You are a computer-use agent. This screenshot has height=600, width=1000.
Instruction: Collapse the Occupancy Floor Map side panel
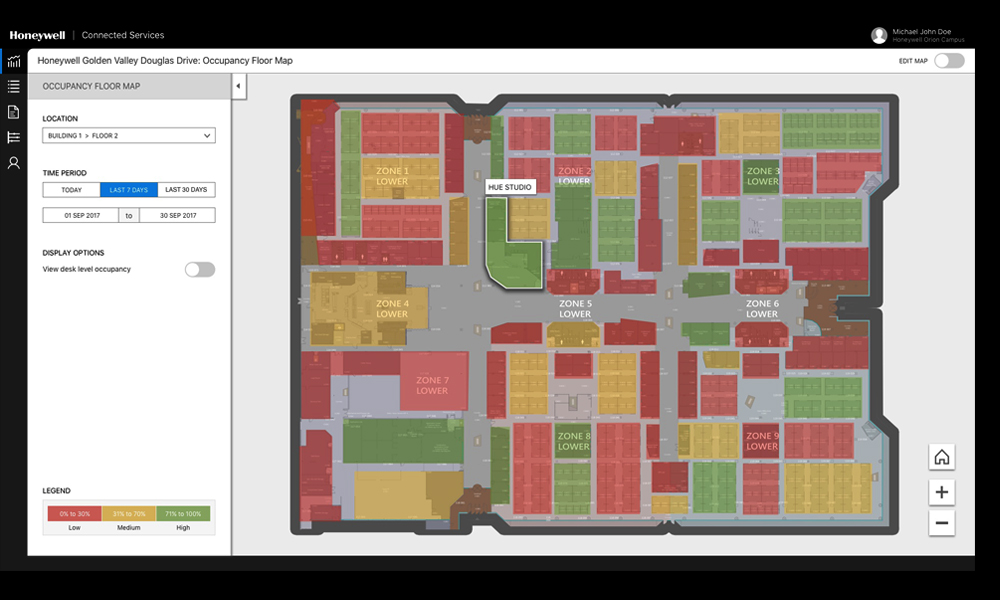[x=239, y=86]
